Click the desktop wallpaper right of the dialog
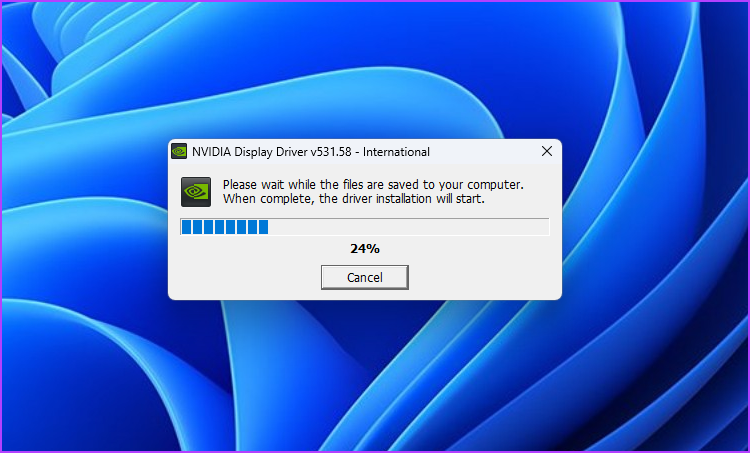The width and height of the screenshot is (750, 453). pos(655,220)
